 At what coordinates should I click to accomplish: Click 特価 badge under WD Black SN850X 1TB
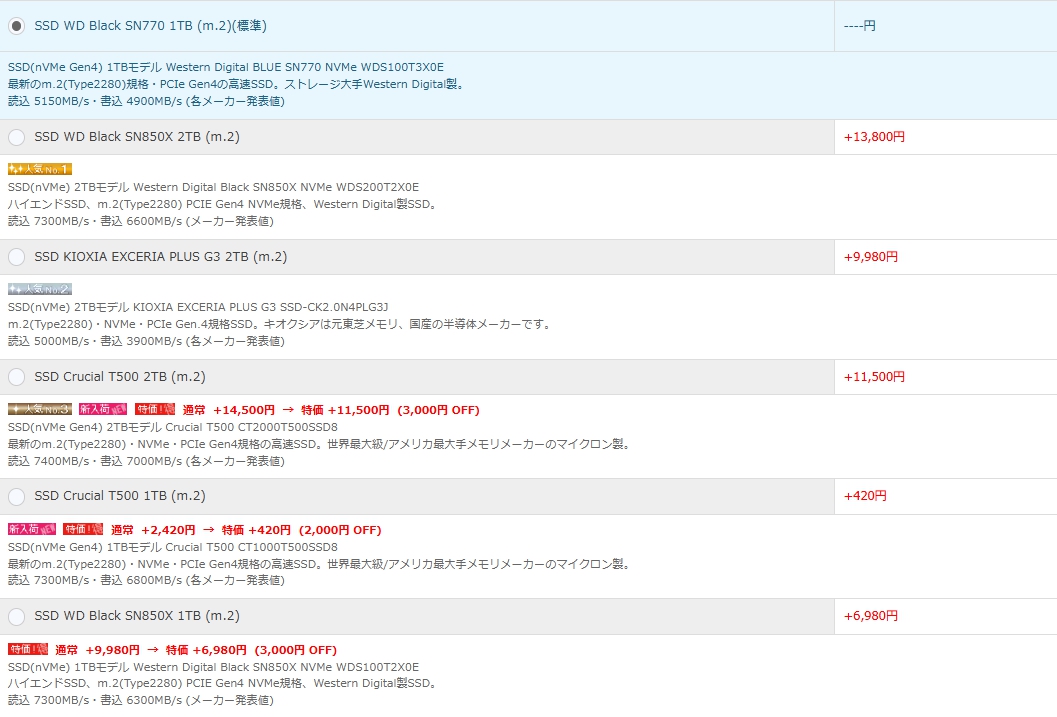click(x=28, y=649)
